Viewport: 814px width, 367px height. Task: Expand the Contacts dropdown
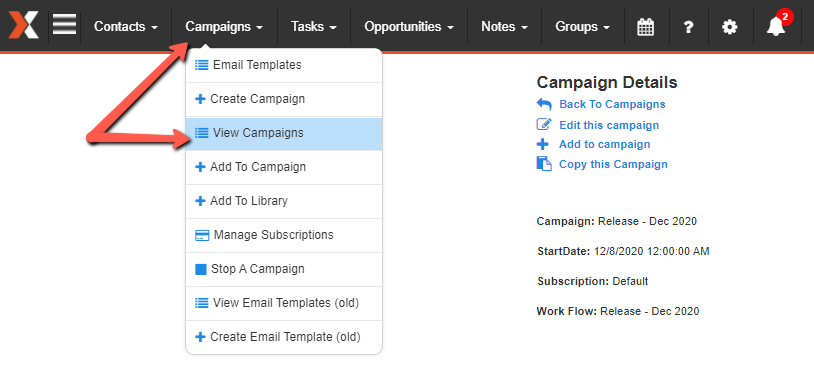[x=126, y=26]
